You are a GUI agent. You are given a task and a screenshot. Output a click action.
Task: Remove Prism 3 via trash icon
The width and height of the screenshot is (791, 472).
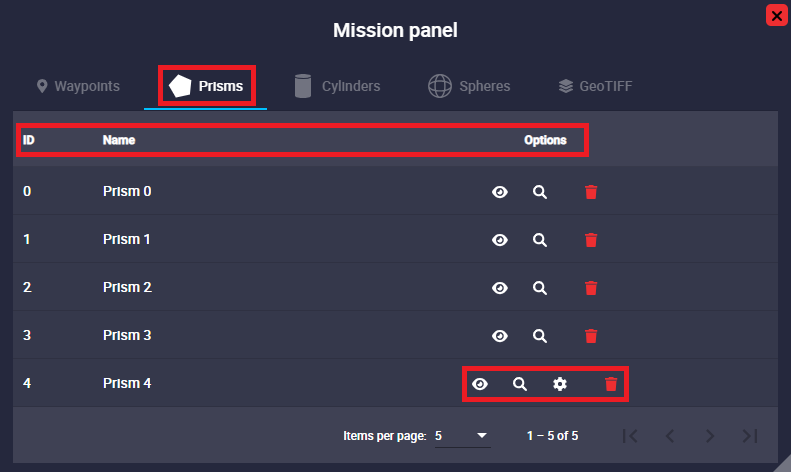point(591,336)
